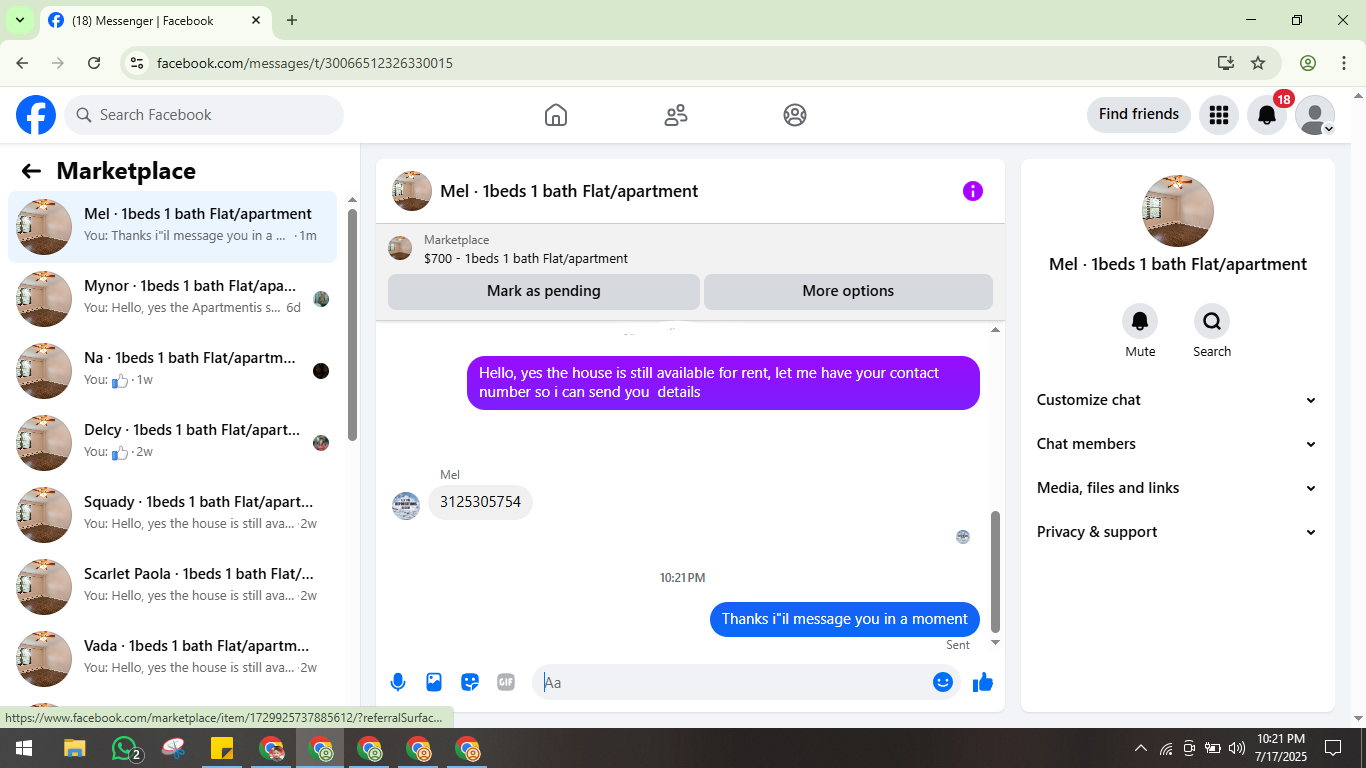This screenshot has height=768, width=1366.
Task: Open Vada conversation in chat list
Action: click(172, 659)
